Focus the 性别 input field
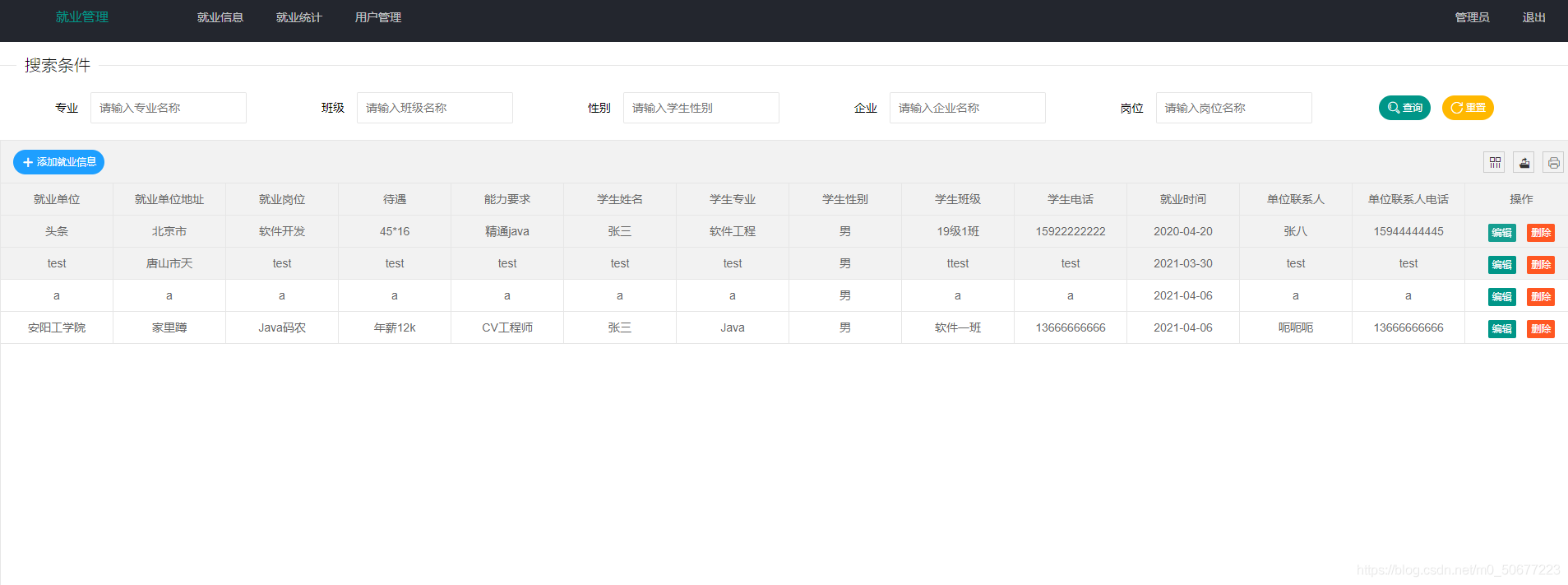This screenshot has width=1568, height=585. [x=701, y=108]
